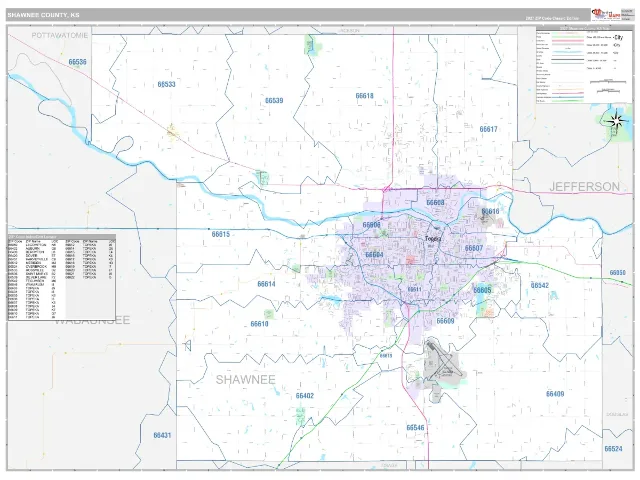
Task: Select ZIP code label 66614
Action: click(266, 284)
